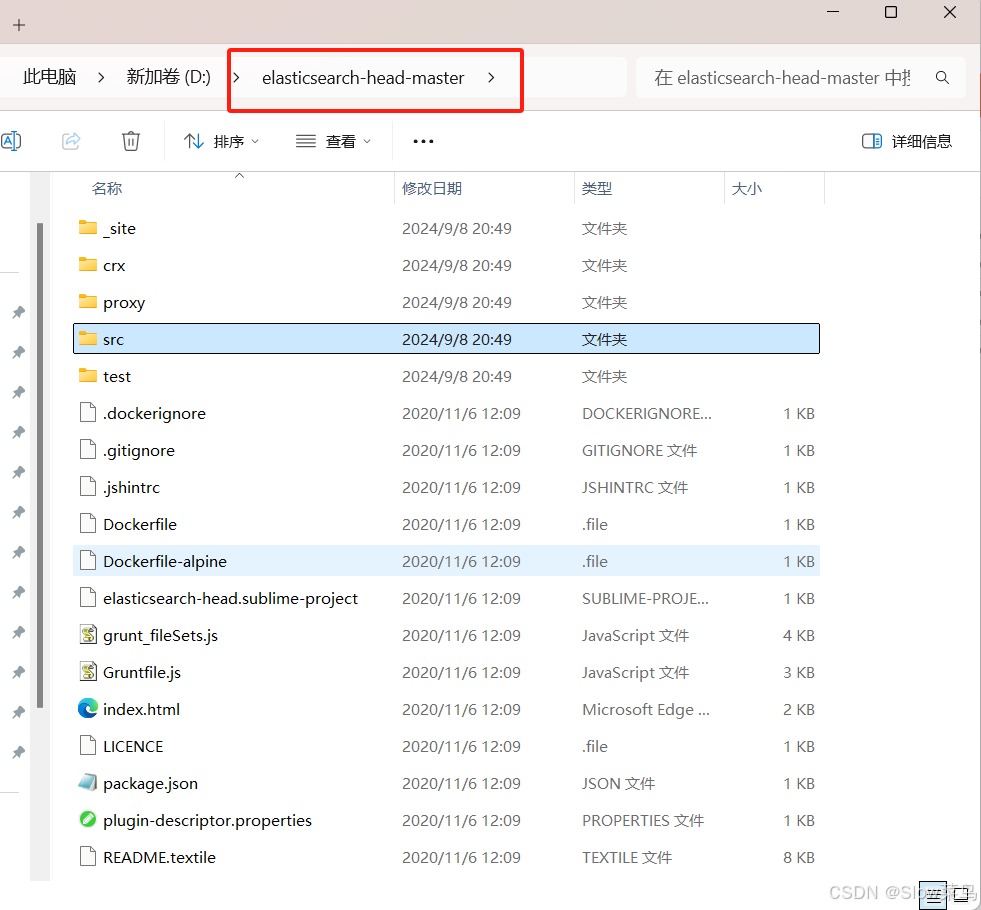Open the 查看 view dropdown
981x910 pixels.
(333, 141)
